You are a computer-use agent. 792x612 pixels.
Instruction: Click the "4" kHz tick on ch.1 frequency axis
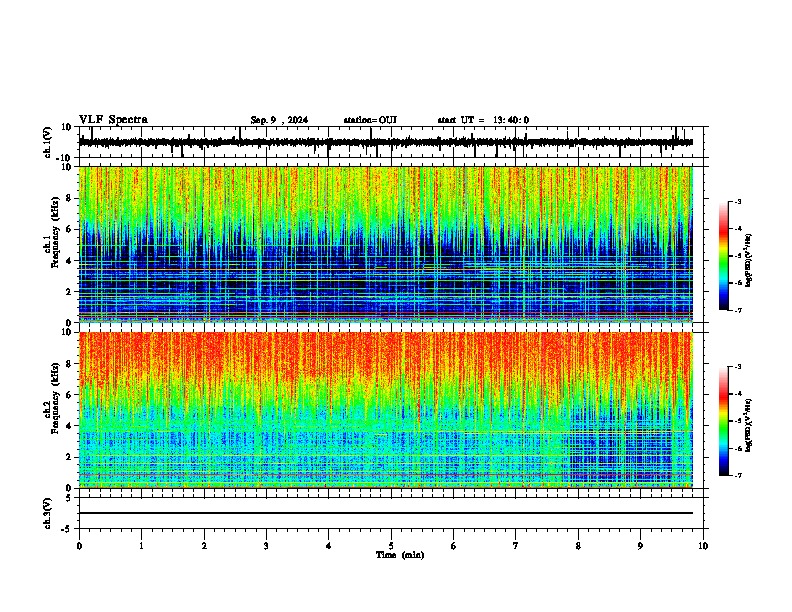point(69,261)
